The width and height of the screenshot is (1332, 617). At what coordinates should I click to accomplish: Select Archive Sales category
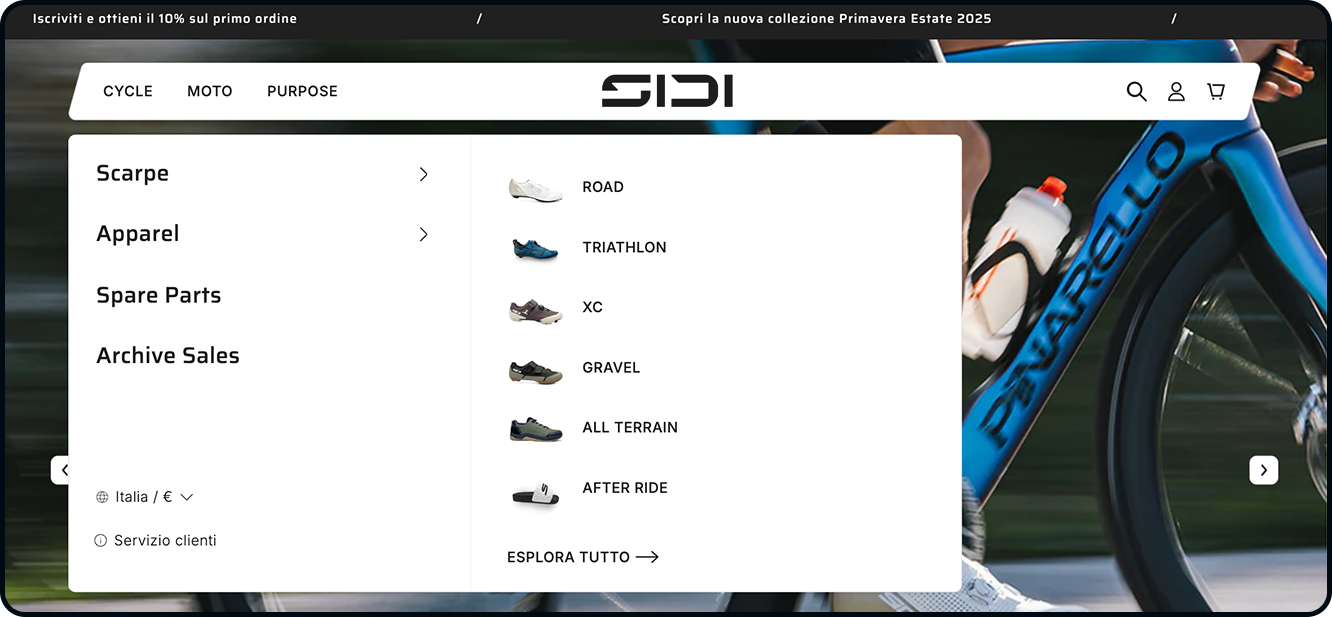[x=168, y=355]
